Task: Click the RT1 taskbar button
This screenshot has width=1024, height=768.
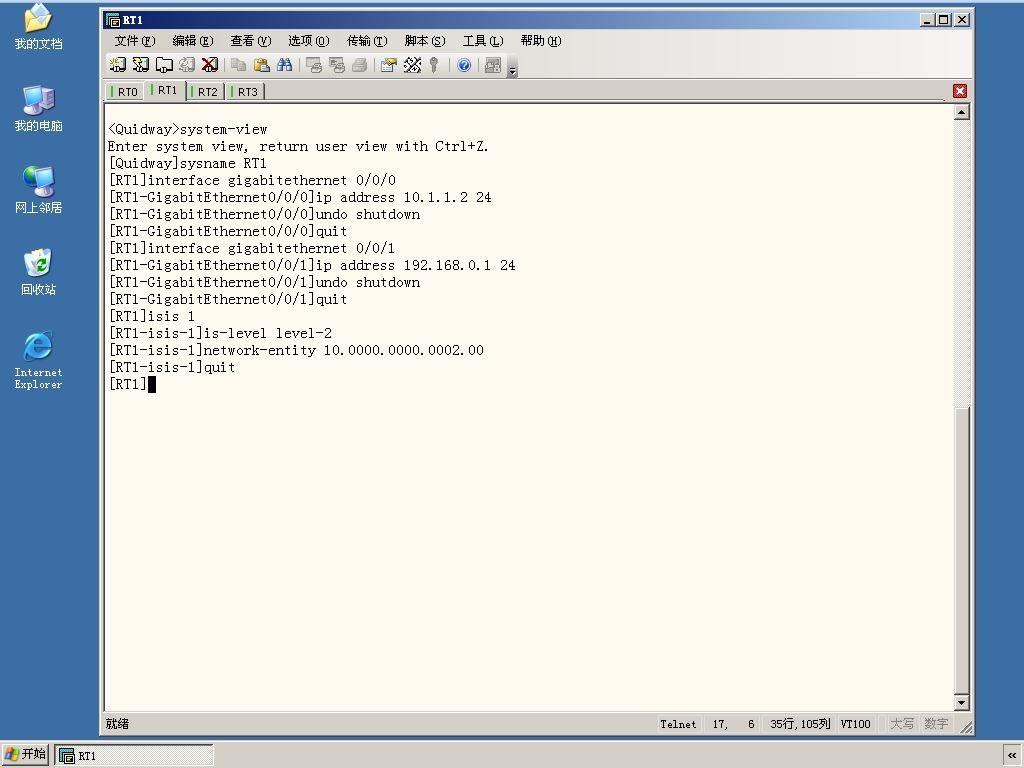Action: click(134, 756)
